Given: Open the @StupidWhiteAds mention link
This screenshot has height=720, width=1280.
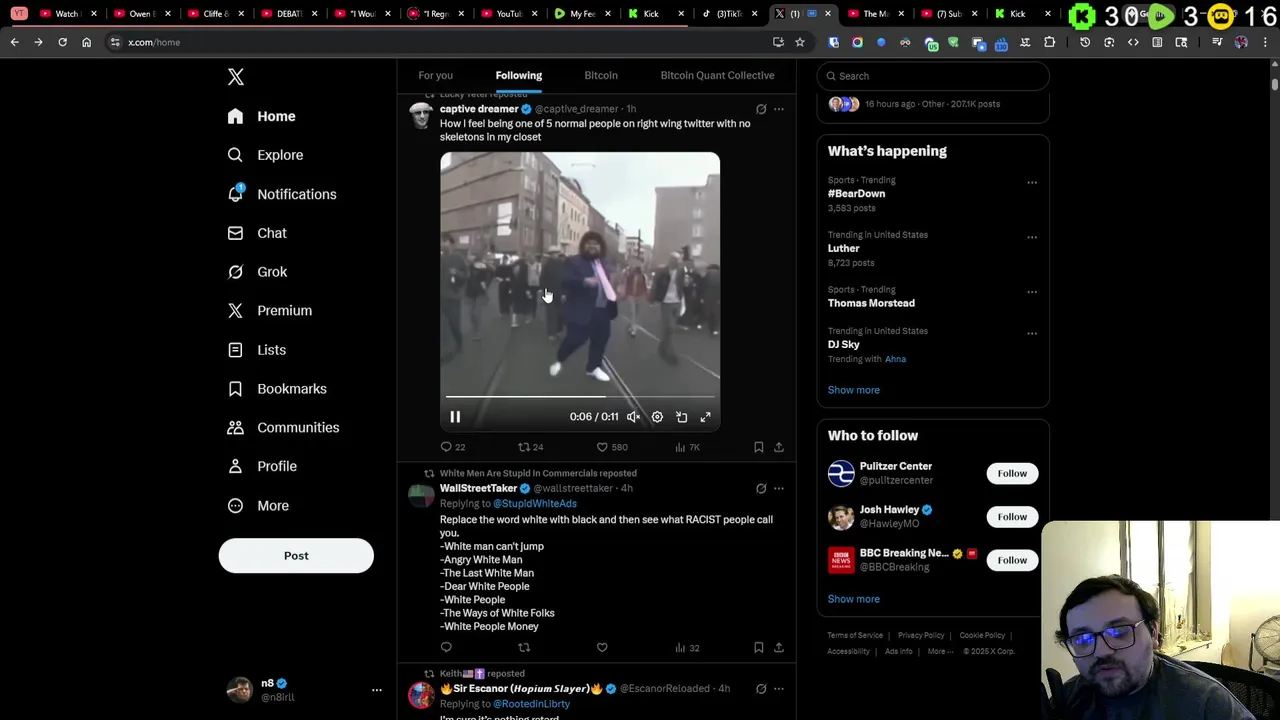Looking at the screenshot, I should click(x=535, y=504).
